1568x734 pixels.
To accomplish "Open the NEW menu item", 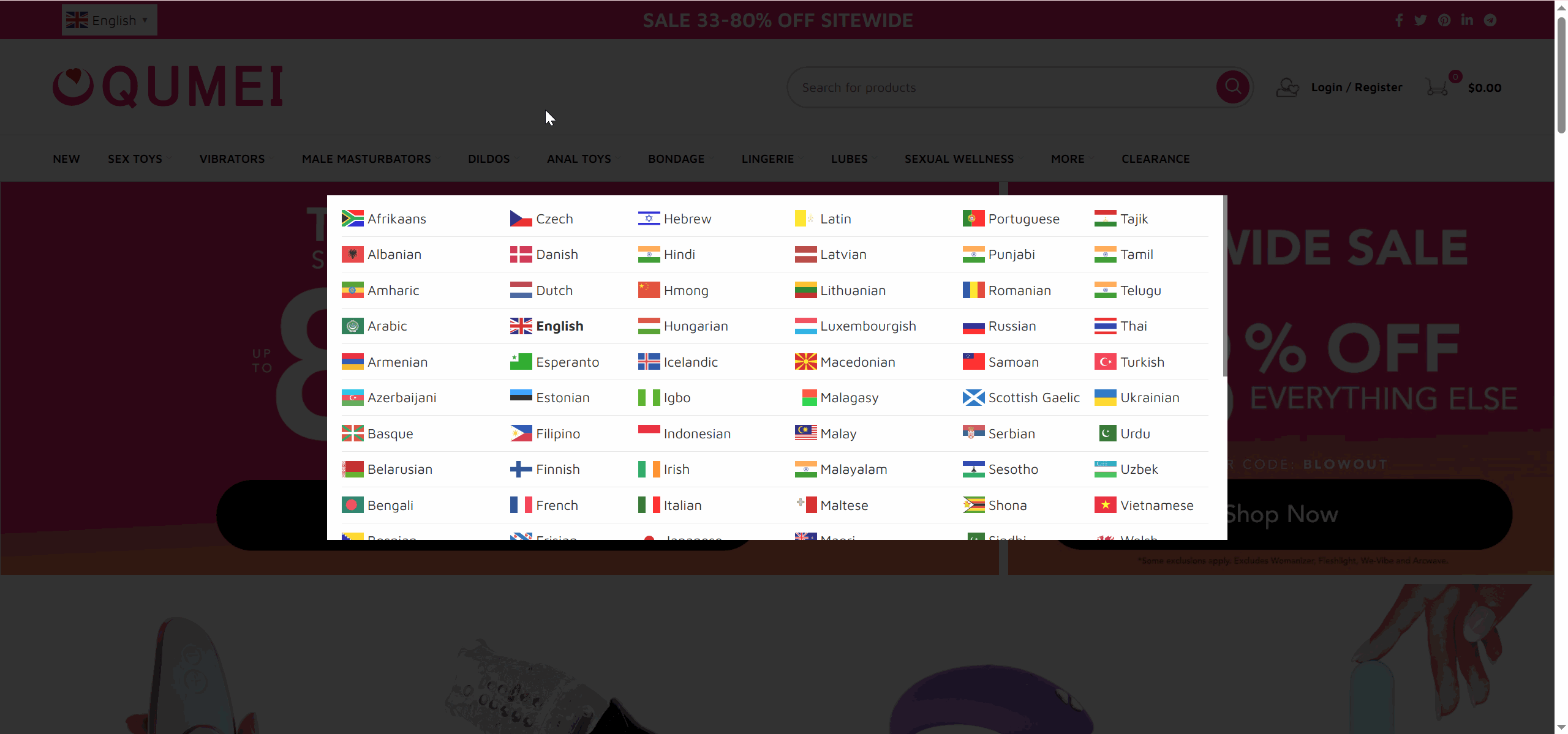I will coord(66,159).
